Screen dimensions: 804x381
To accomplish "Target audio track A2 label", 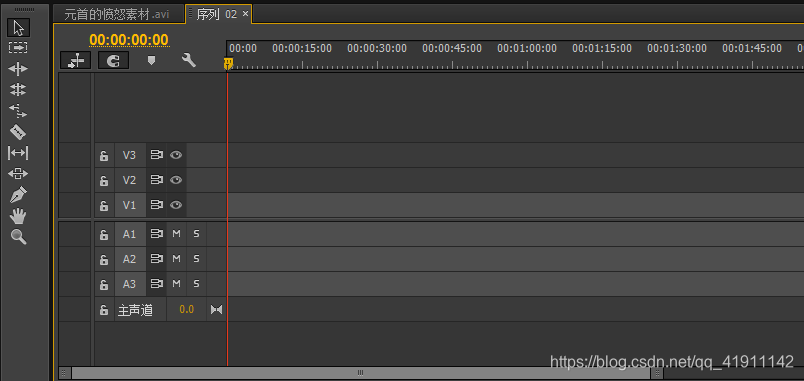I will (x=130, y=259).
